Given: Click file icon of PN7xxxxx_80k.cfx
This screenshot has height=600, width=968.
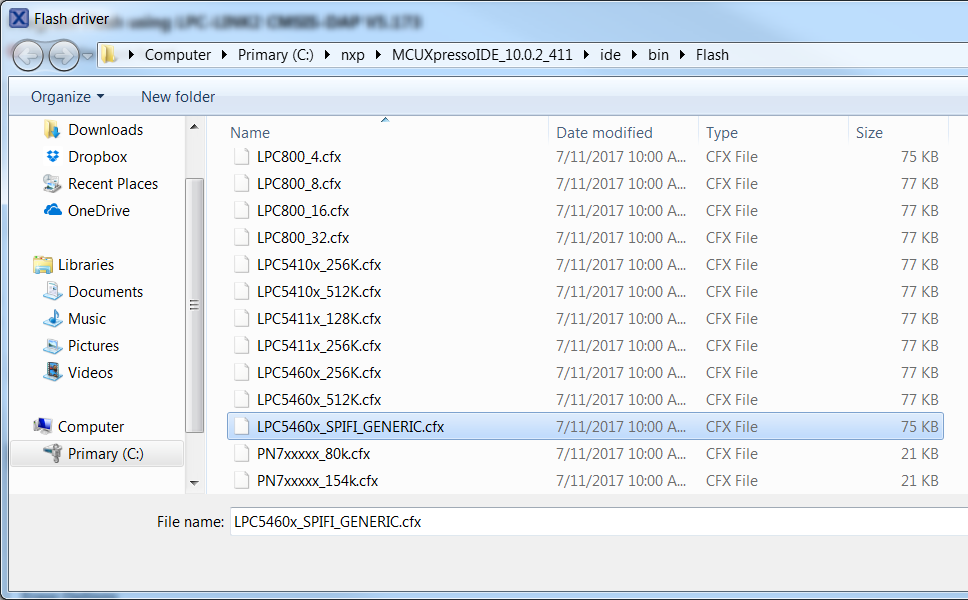Looking at the screenshot, I should tap(241, 454).
